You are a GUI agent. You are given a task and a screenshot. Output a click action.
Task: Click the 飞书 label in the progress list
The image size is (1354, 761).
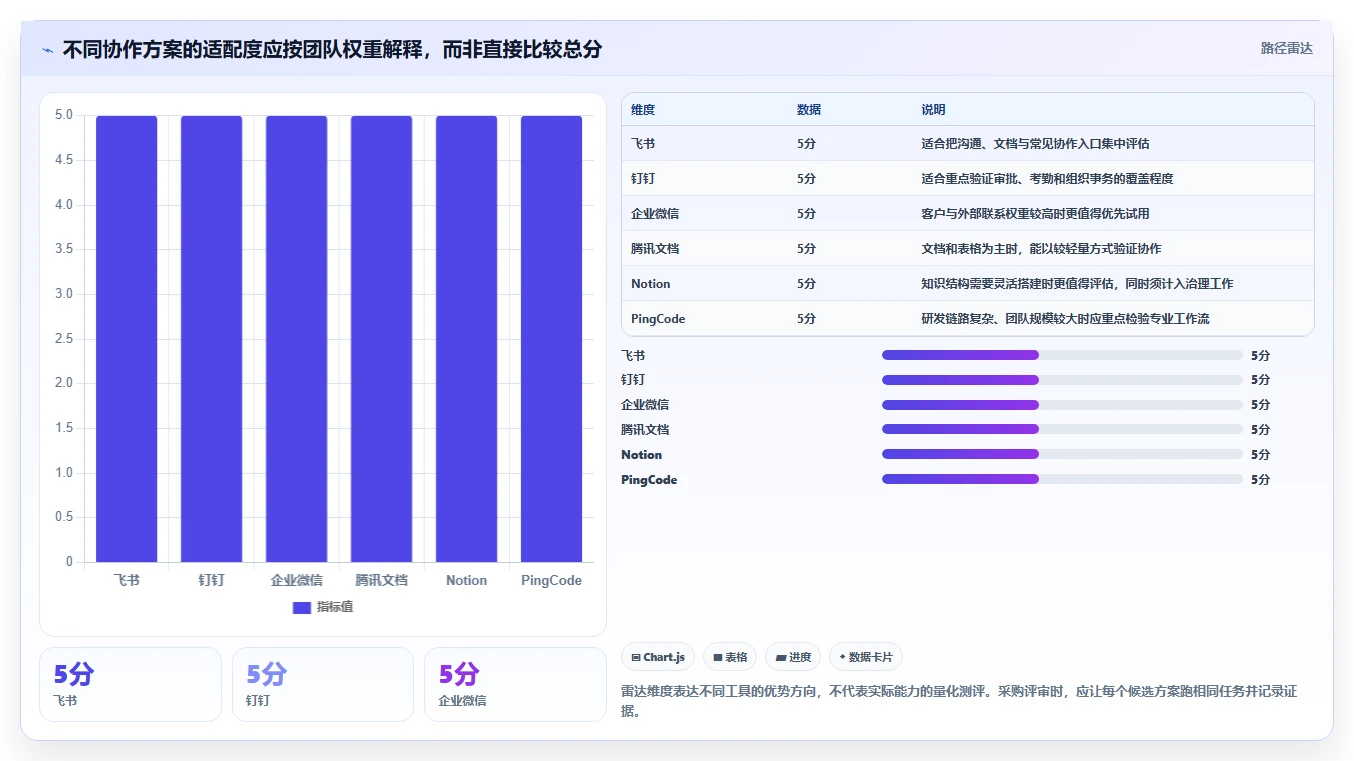[633, 355]
